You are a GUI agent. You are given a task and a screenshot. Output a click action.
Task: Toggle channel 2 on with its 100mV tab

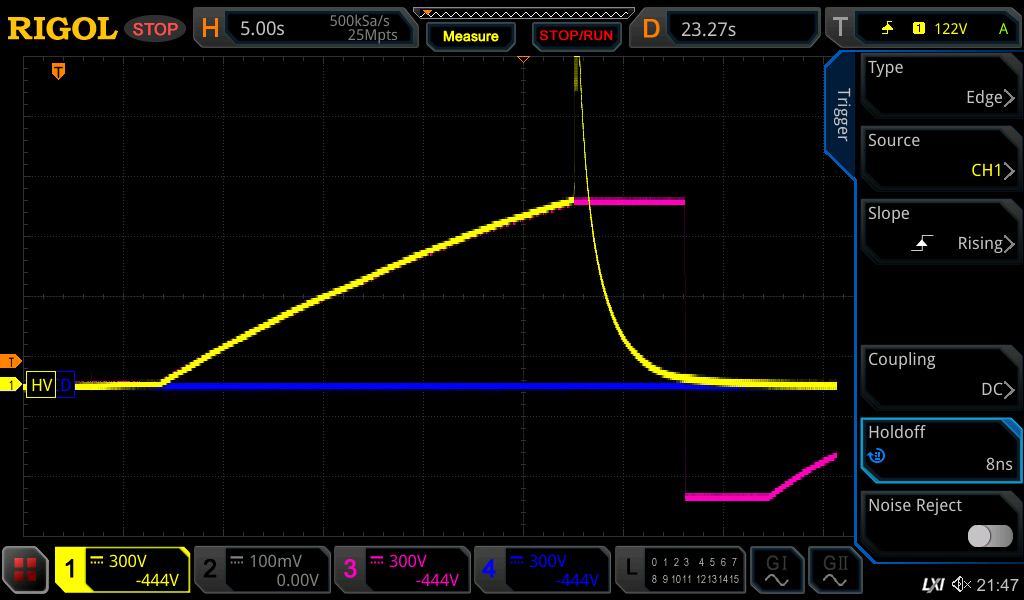tap(262, 571)
